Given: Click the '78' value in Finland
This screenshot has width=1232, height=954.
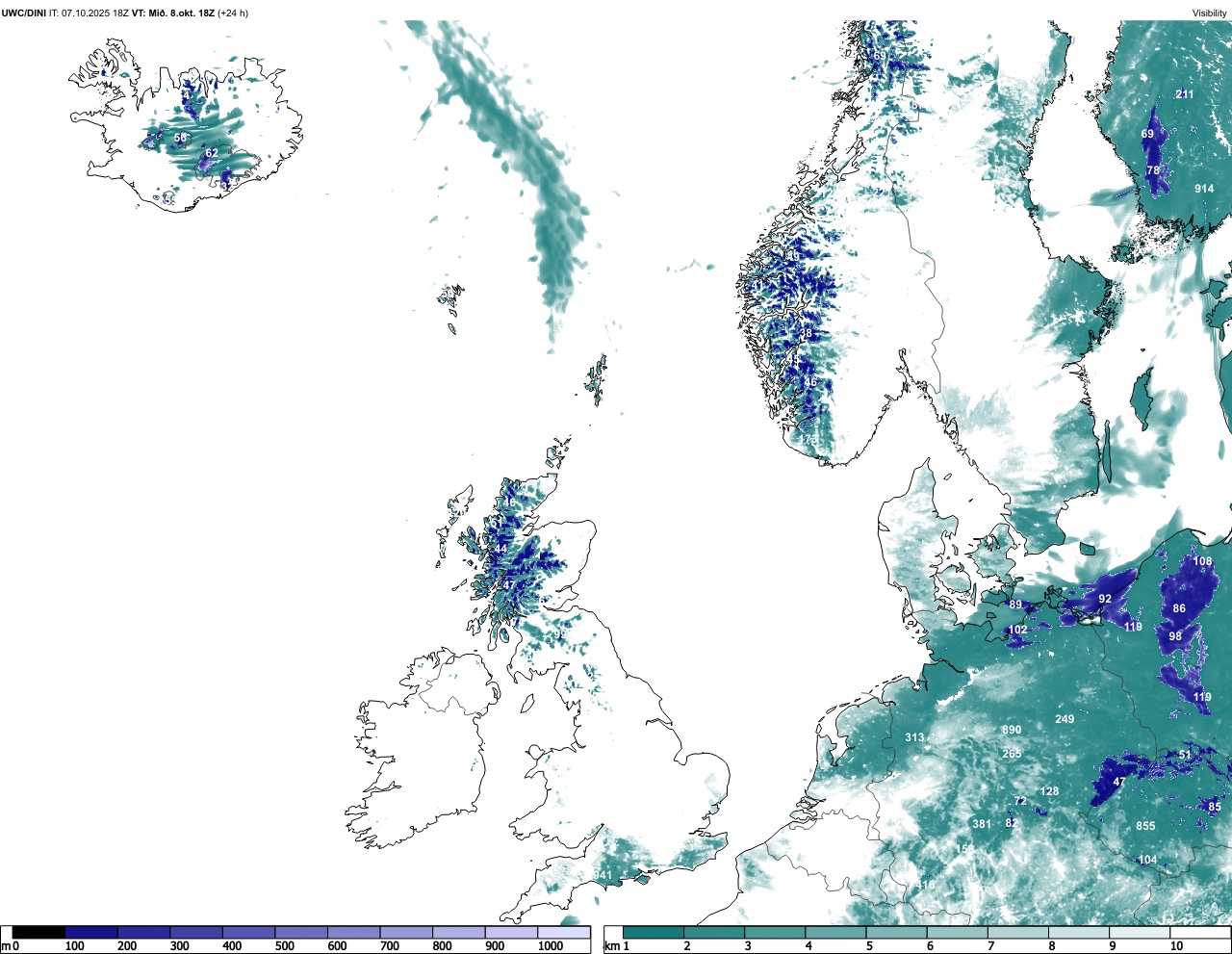Looking at the screenshot, I should click(1153, 170).
